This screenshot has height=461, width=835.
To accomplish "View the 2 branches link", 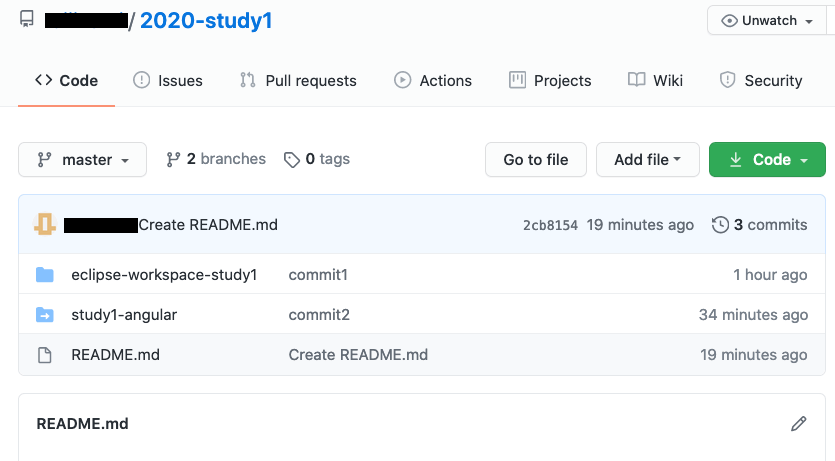I will [216, 159].
